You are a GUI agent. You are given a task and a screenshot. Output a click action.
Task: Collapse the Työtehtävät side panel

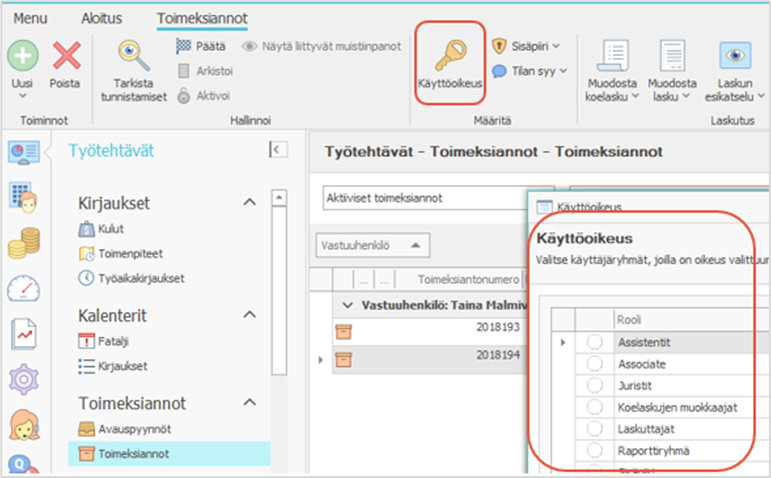(x=277, y=150)
